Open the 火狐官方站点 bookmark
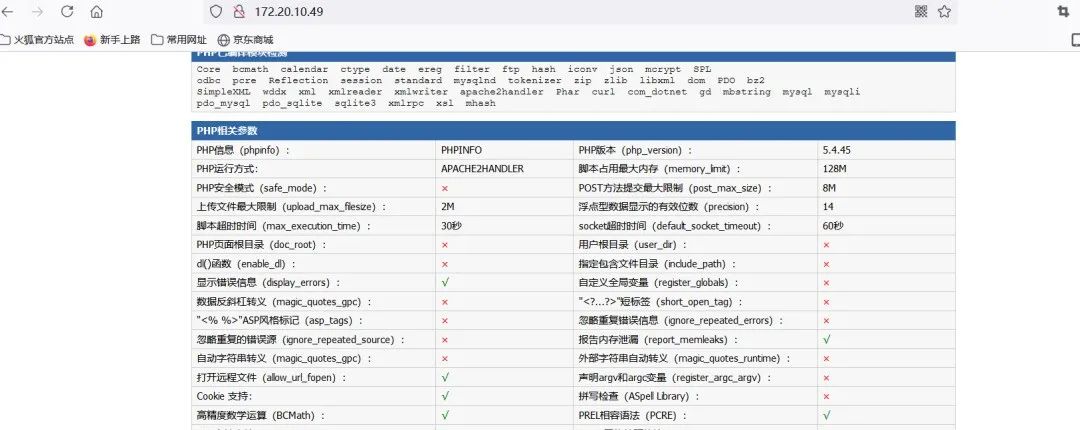The image size is (1080, 430). [x=37, y=40]
